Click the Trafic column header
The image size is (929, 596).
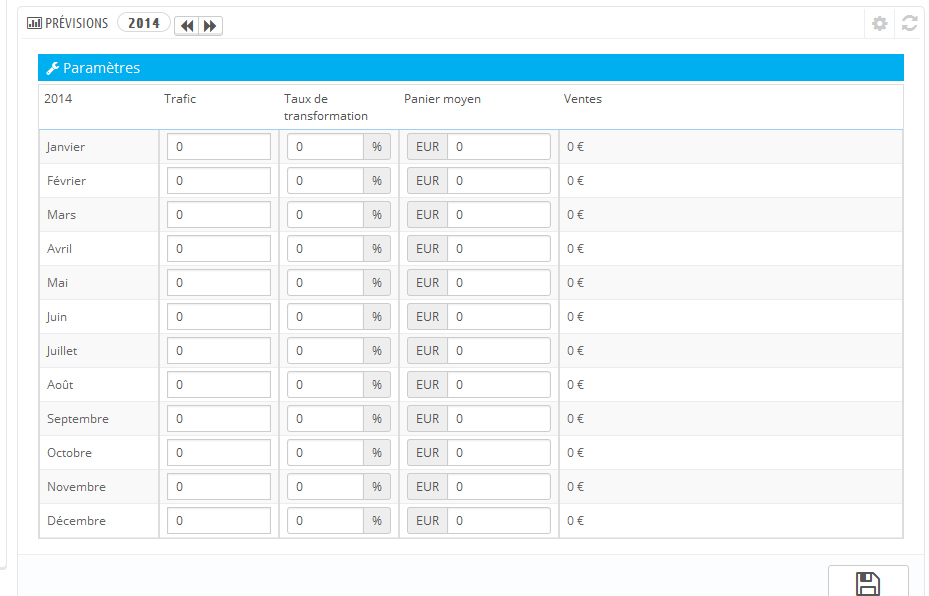[x=180, y=99]
